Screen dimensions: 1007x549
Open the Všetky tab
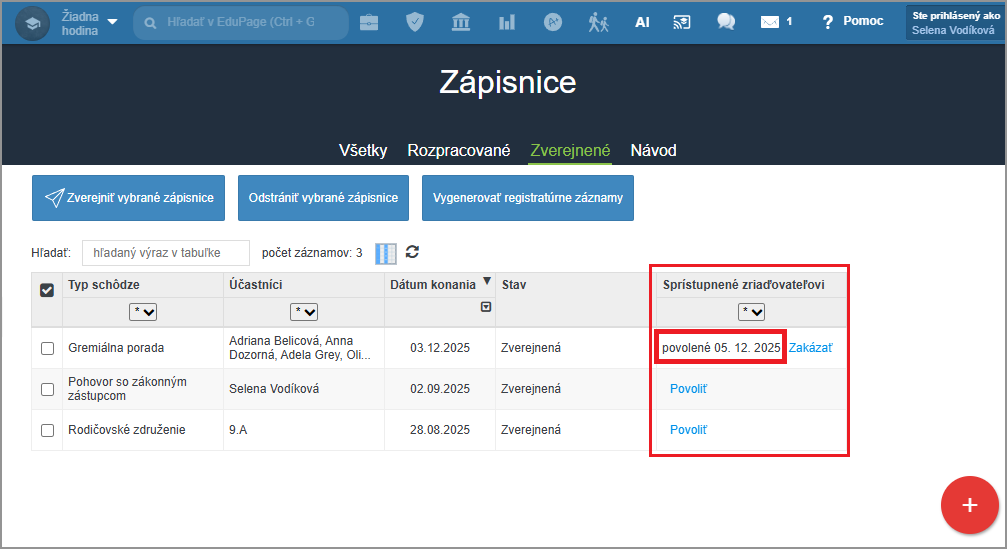point(363,150)
